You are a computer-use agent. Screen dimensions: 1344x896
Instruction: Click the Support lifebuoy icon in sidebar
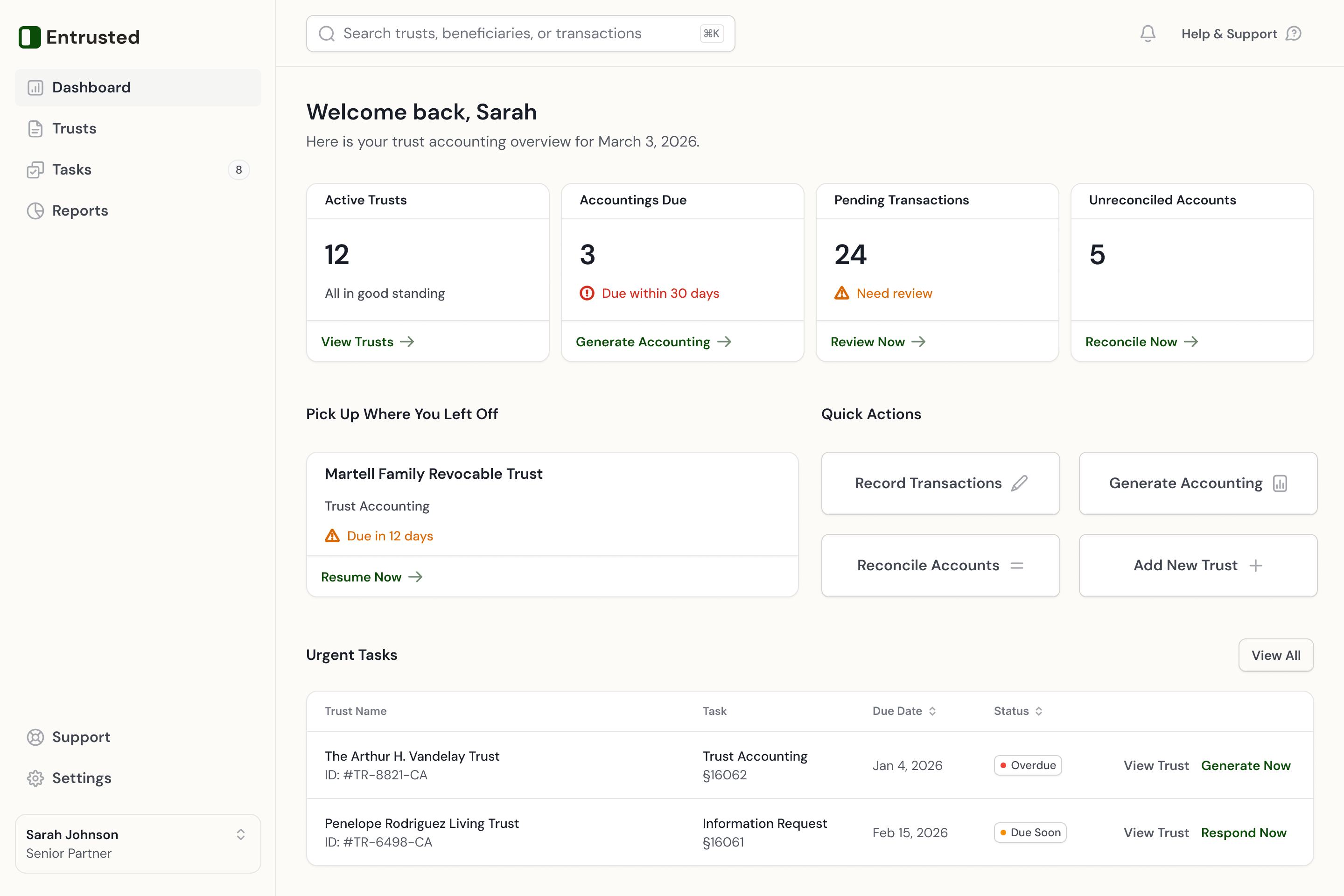click(x=35, y=737)
